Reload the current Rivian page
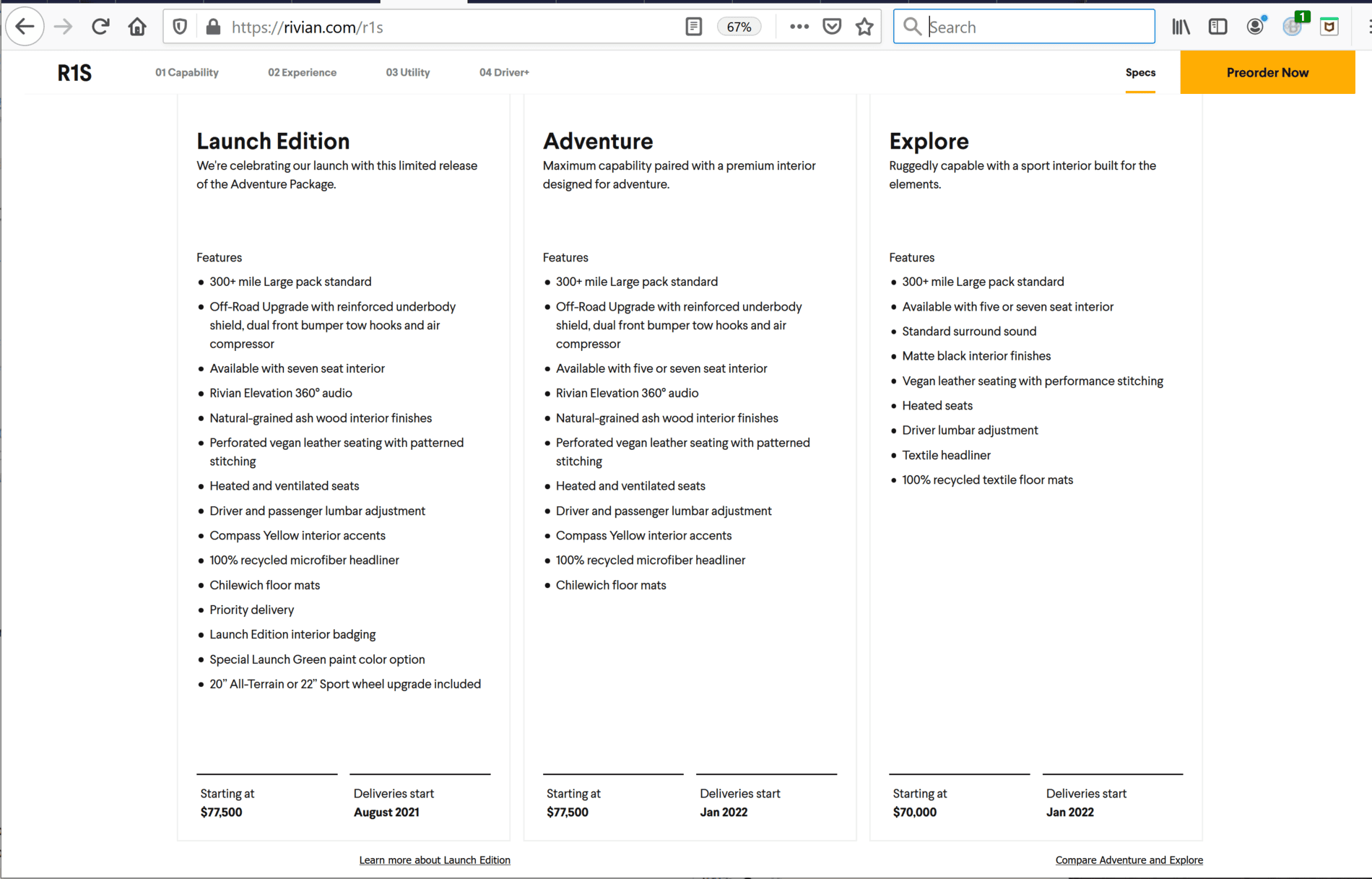This screenshot has width=1372, height=879. (x=100, y=27)
